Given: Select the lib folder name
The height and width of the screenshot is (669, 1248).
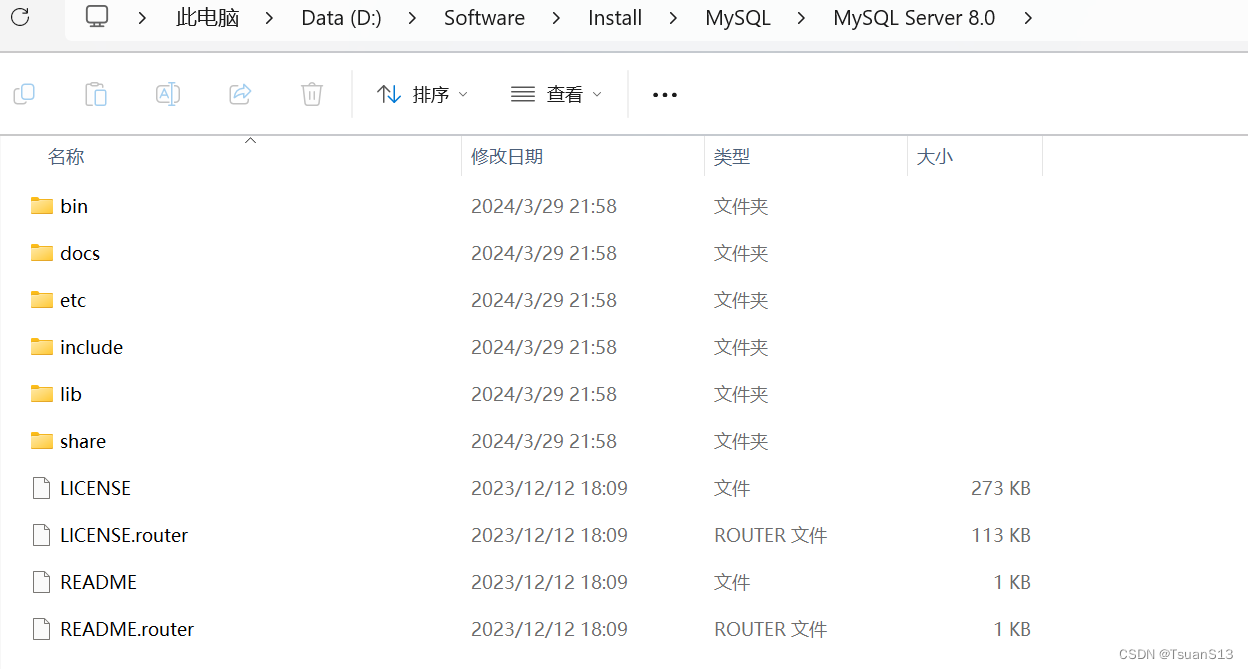Looking at the screenshot, I should click(70, 394).
